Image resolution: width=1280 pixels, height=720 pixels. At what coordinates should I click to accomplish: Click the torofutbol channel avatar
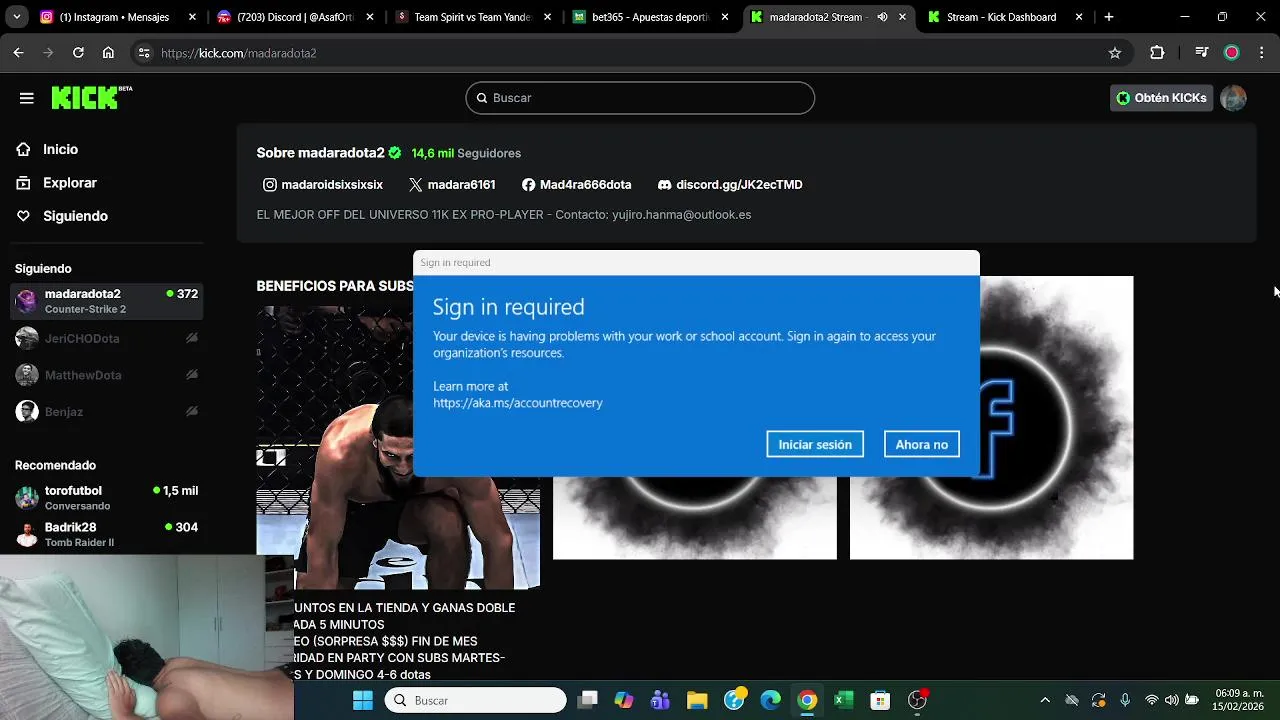pyautogui.click(x=27, y=498)
